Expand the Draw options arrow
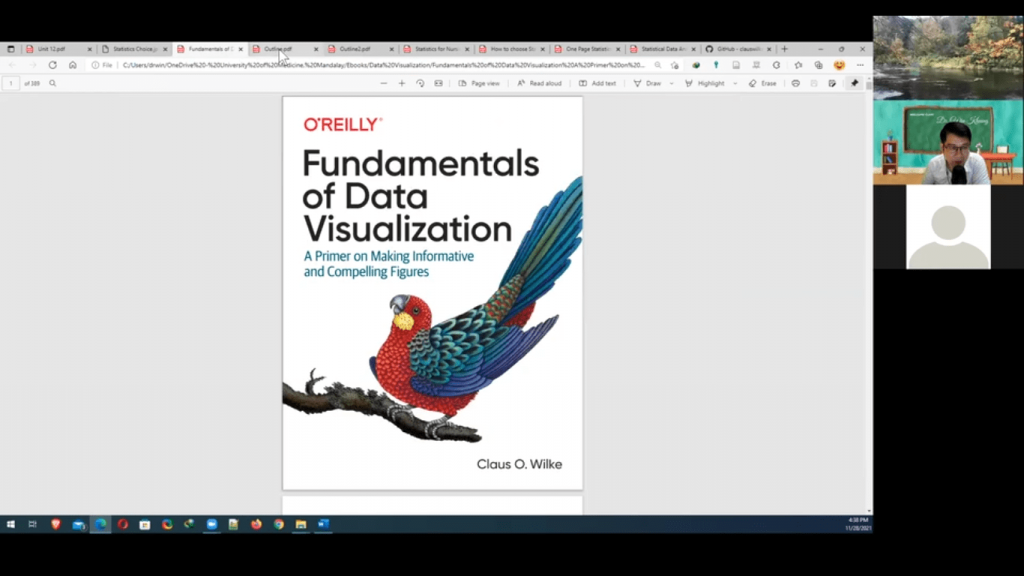This screenshot has width=1024, height=576. point(671,84)
